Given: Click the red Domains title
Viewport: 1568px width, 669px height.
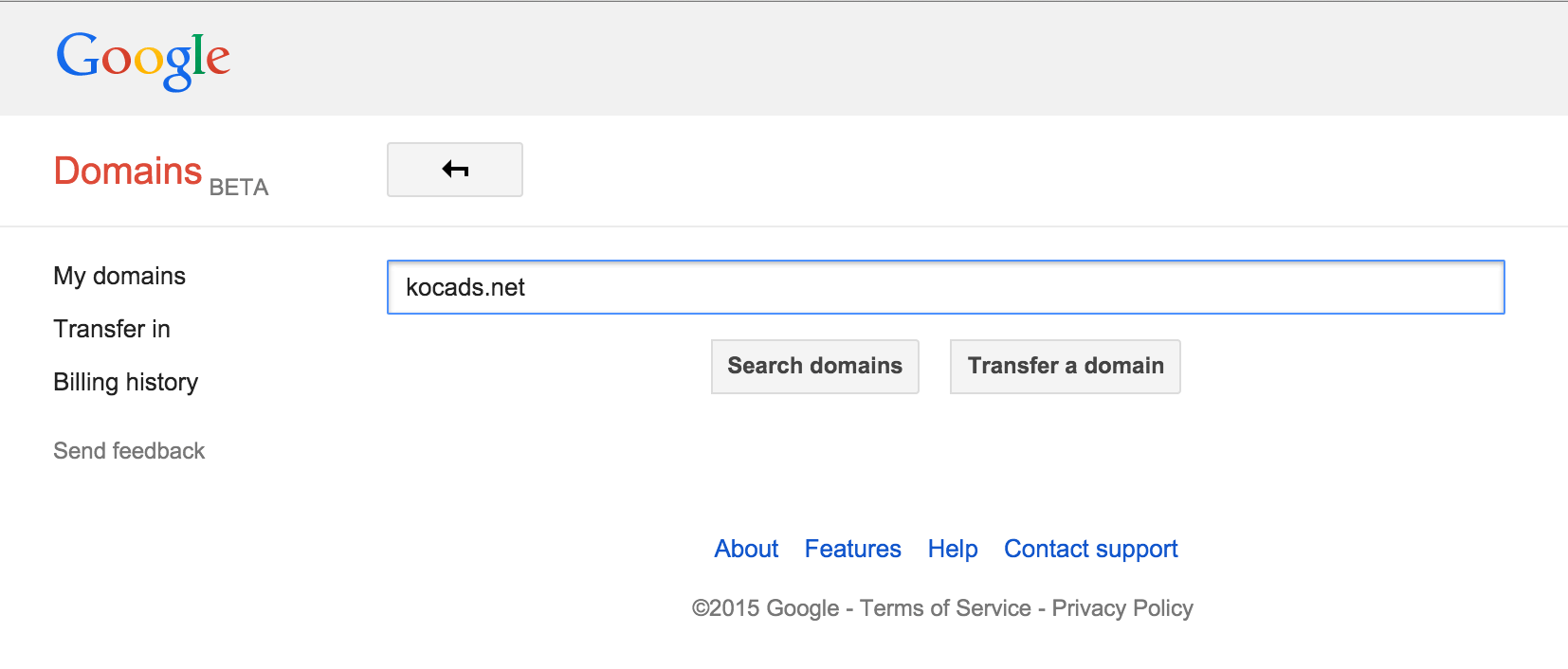Looking at the screenshot, I should [128, 171].
